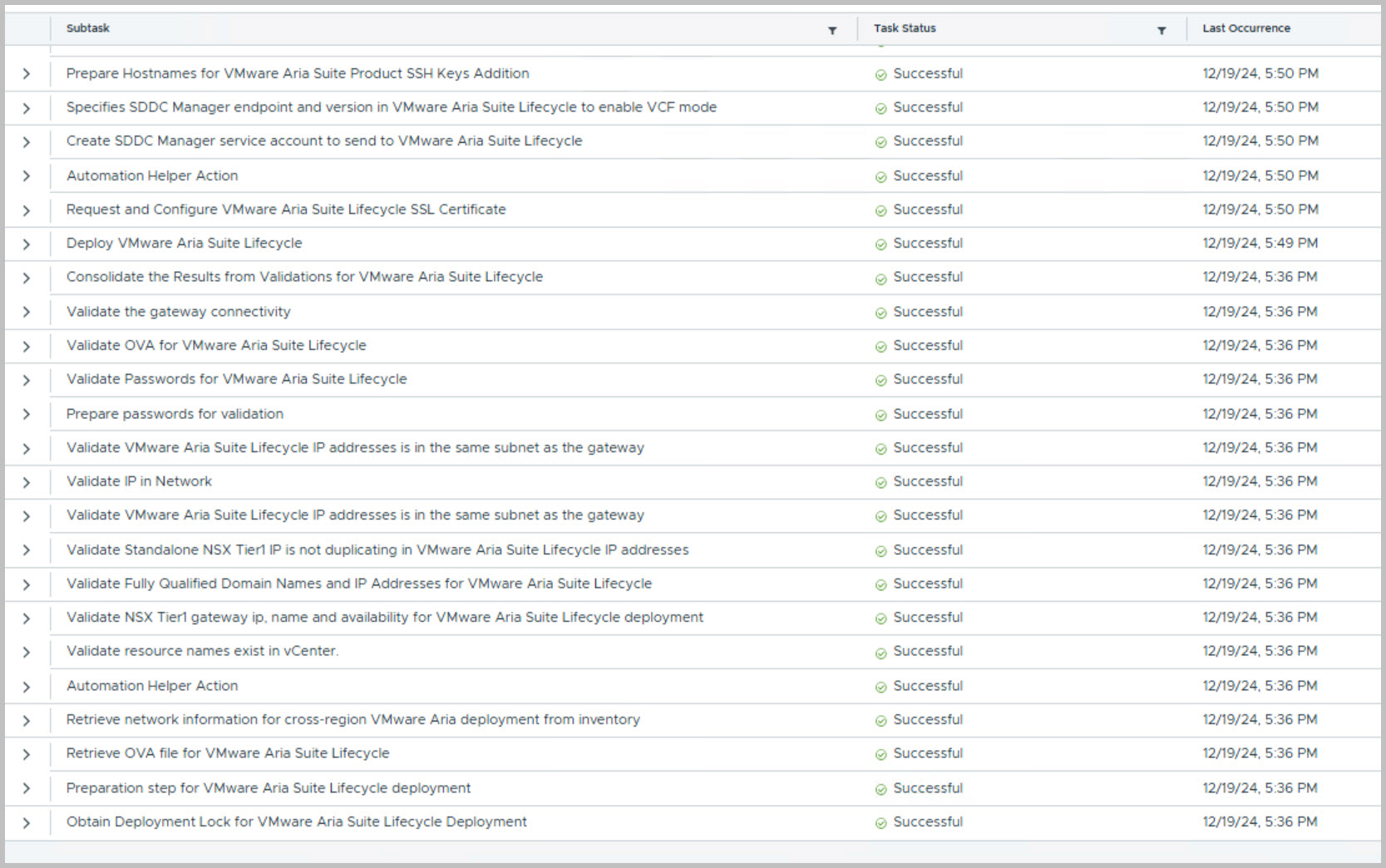Expand the Preparation step for deployment row

pos(27,788)
